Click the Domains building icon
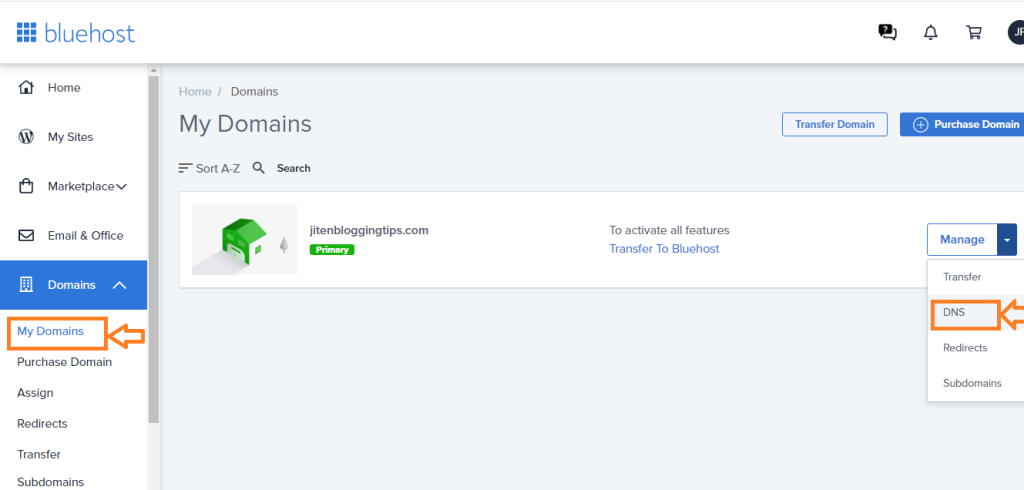This screenshot has height=490, width=1024. pos(26,285)
